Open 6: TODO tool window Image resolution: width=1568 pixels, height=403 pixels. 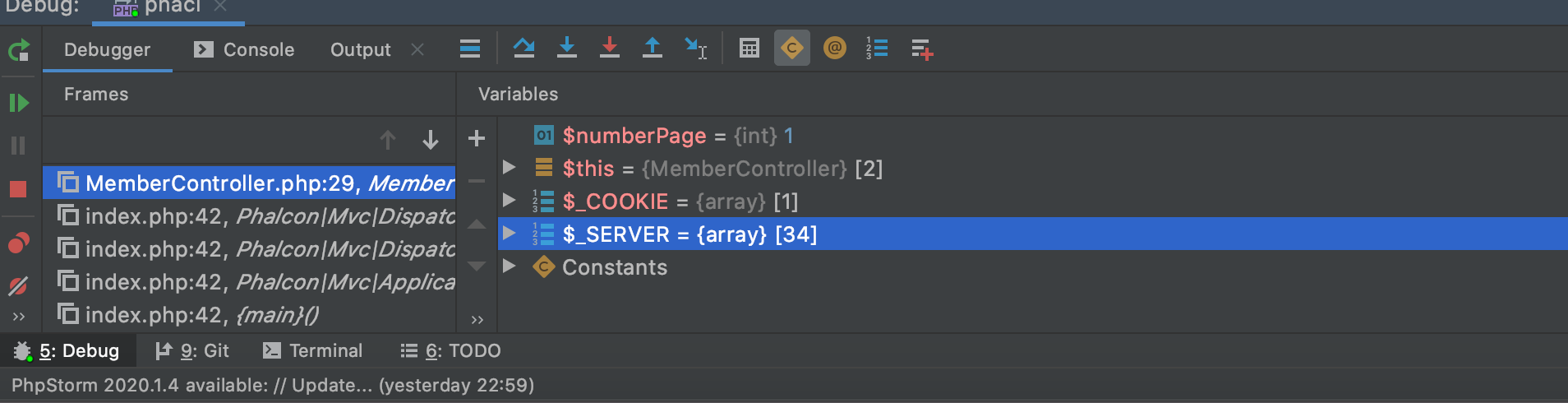[x=450, y=351]
